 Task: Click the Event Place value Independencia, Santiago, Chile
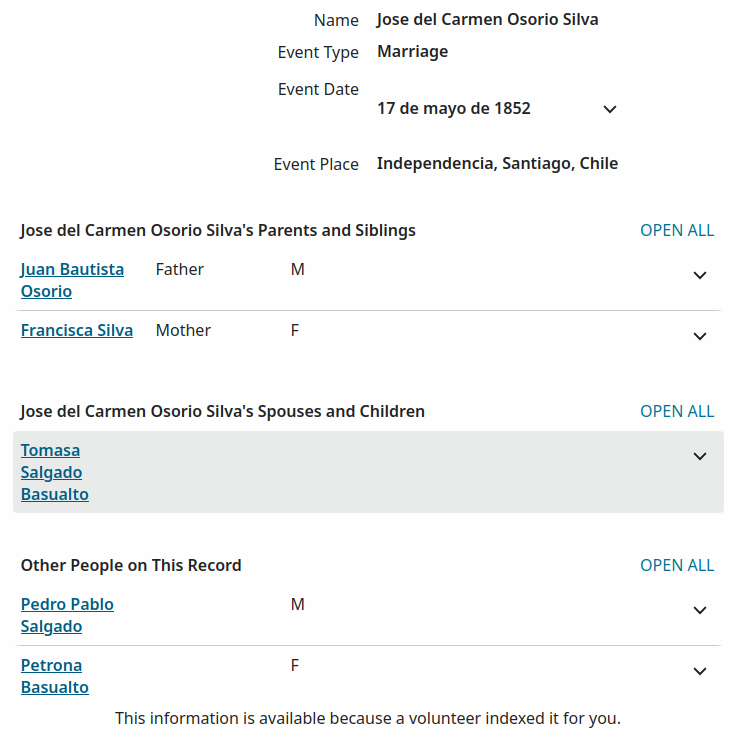pos(497,164)
